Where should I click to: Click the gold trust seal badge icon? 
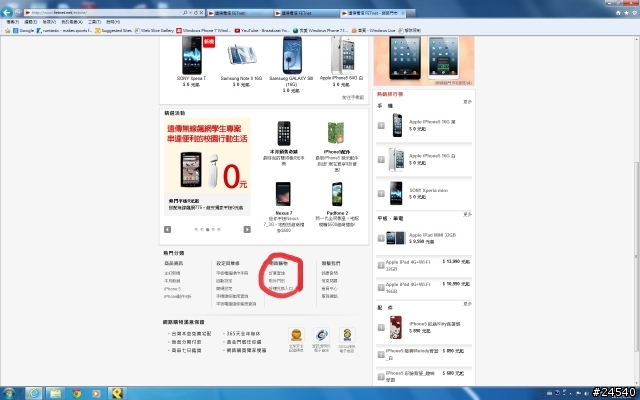tap(296, 335)
